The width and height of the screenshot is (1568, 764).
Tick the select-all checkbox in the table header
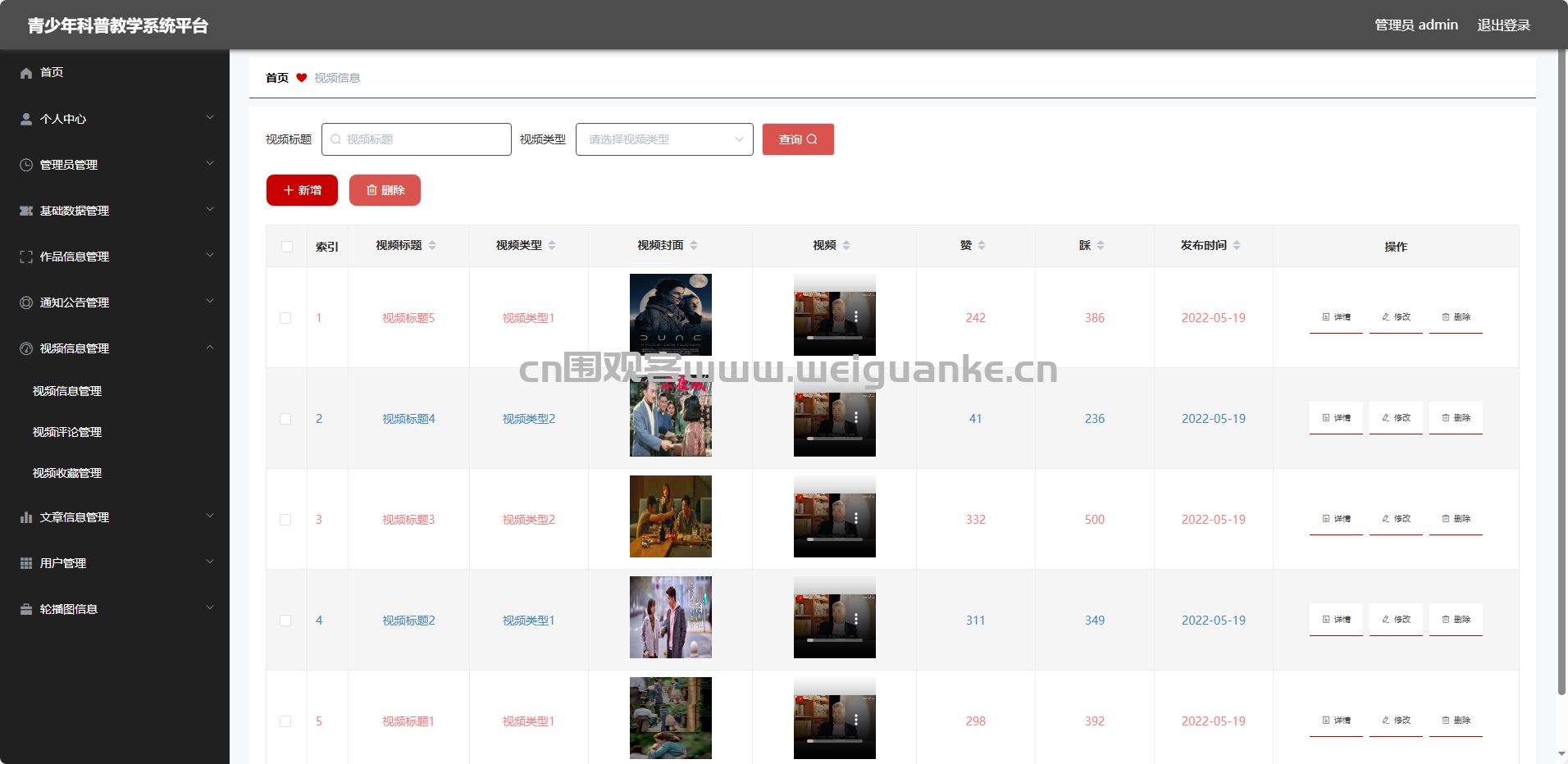click(x=286, y=246)
